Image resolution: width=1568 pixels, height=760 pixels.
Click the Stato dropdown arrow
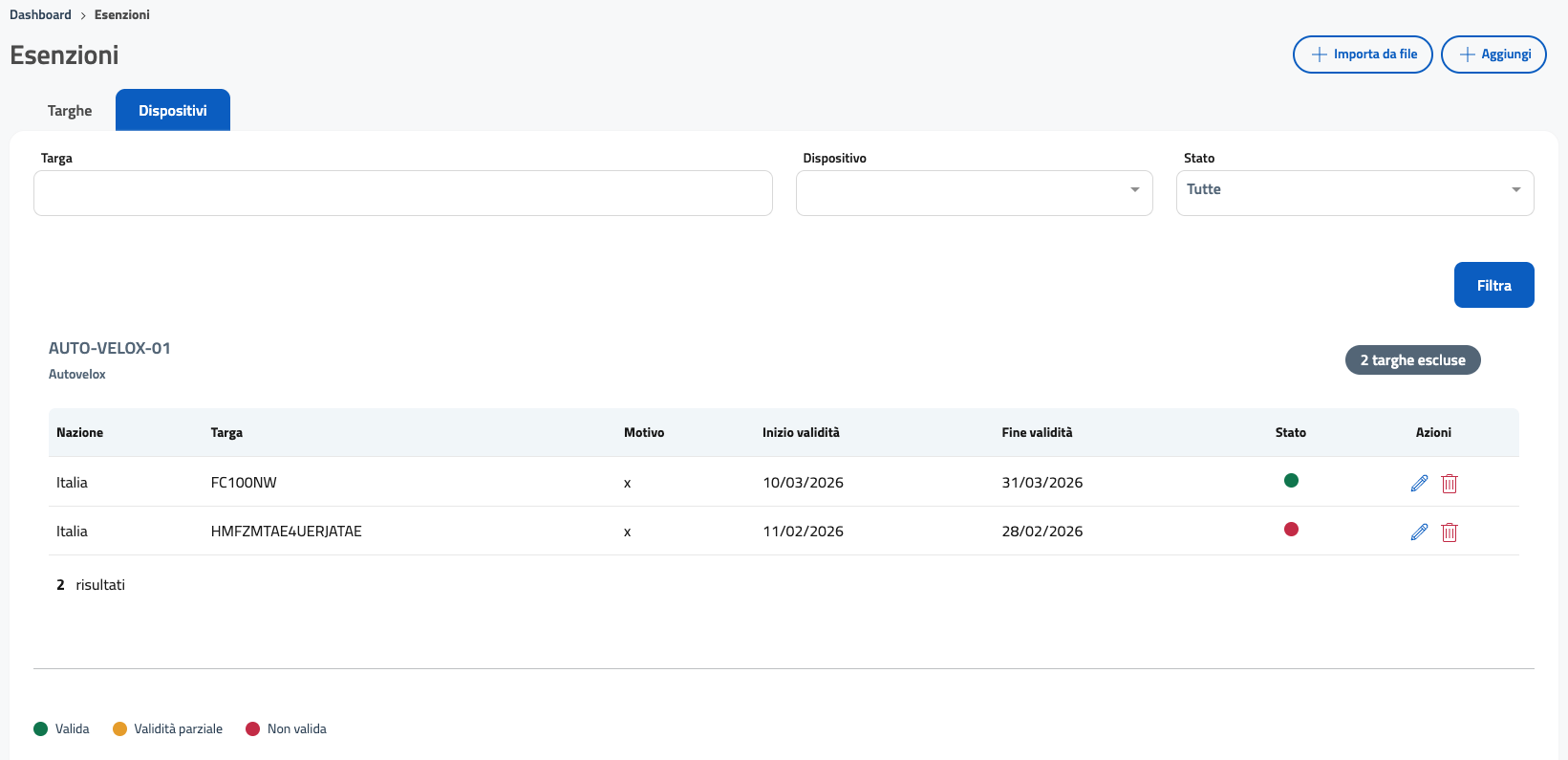(1515, 190)
